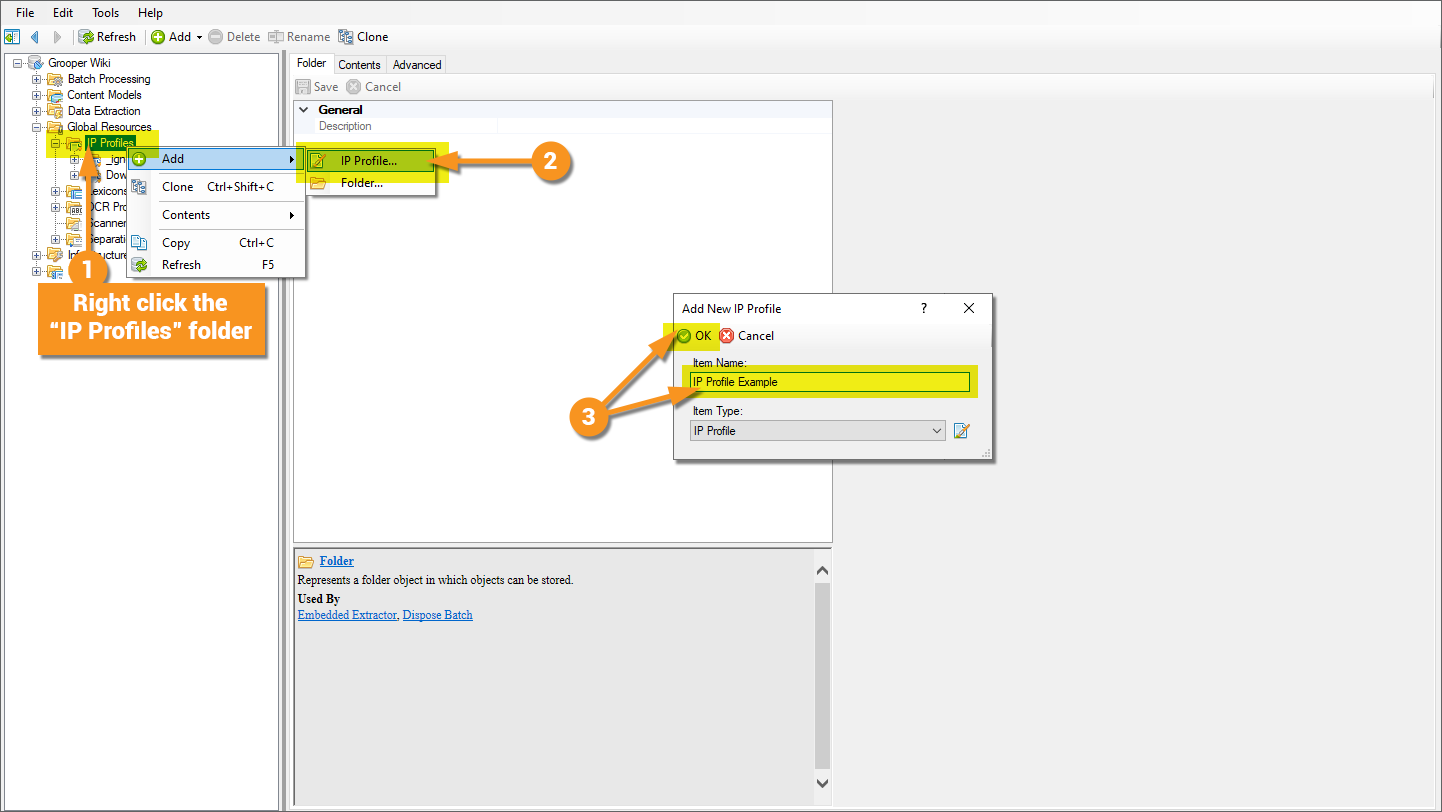Switch to the Contents tab

[359, 65]
